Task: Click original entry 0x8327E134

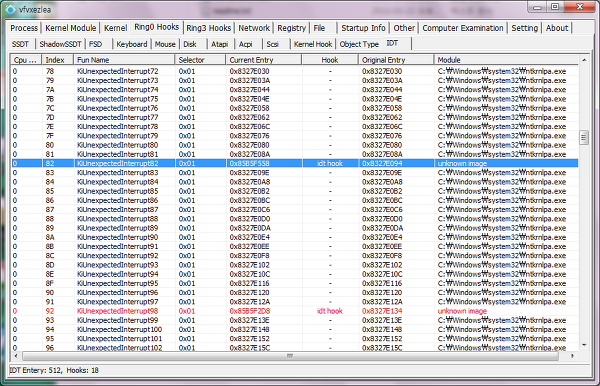Action: [x=382, y=311]
